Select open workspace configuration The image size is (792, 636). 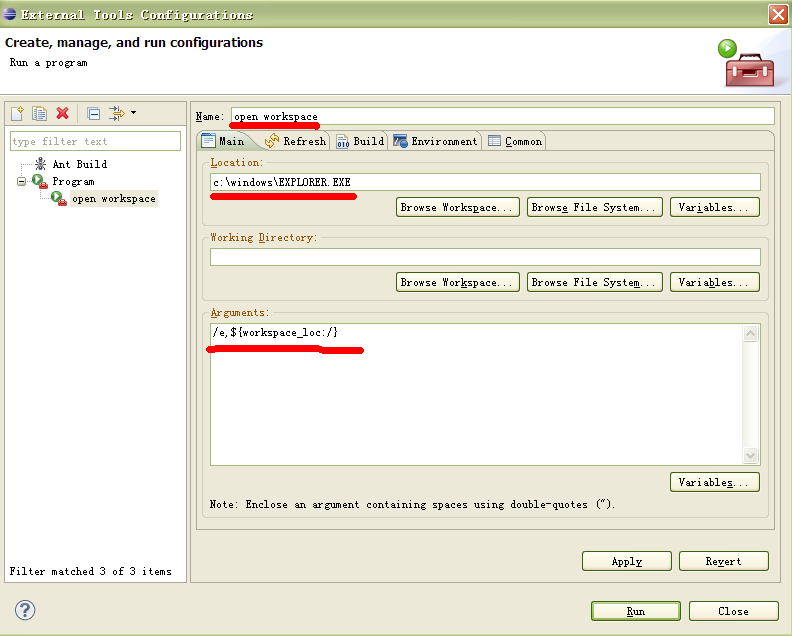pyautogui.click(x=114, y=199)
